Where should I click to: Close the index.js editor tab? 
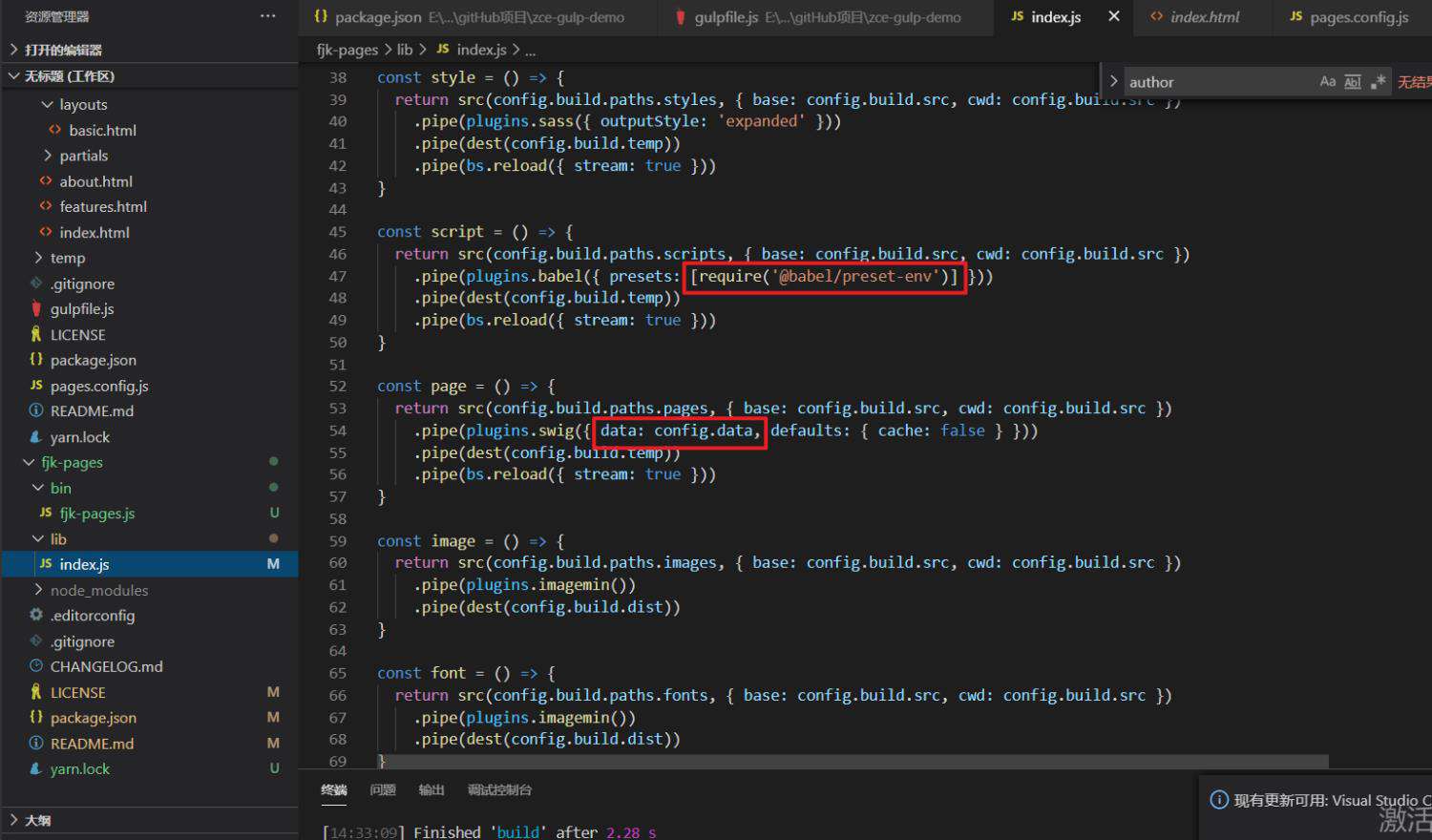[1113, 16]
